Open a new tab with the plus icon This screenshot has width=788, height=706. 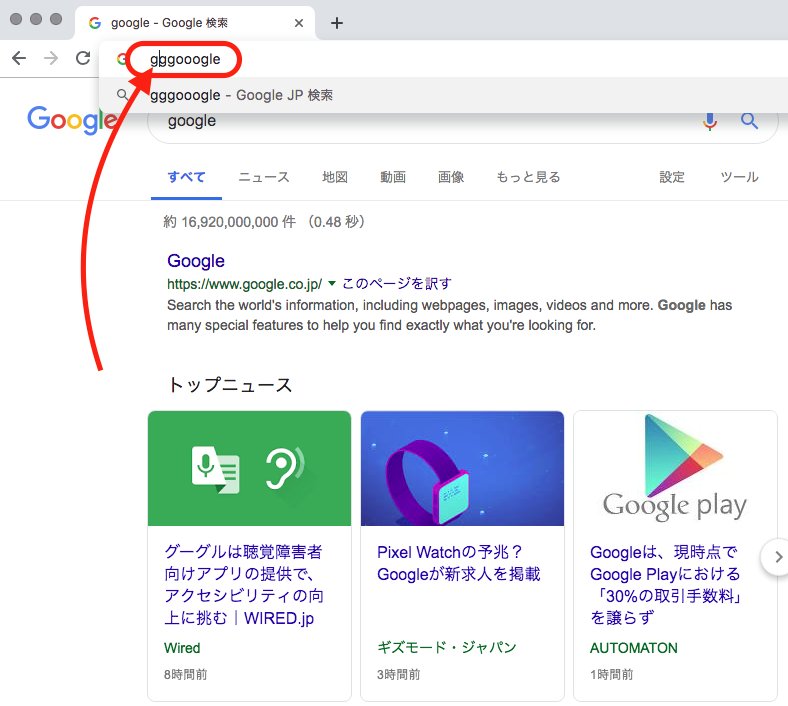(x=337, y=23)
